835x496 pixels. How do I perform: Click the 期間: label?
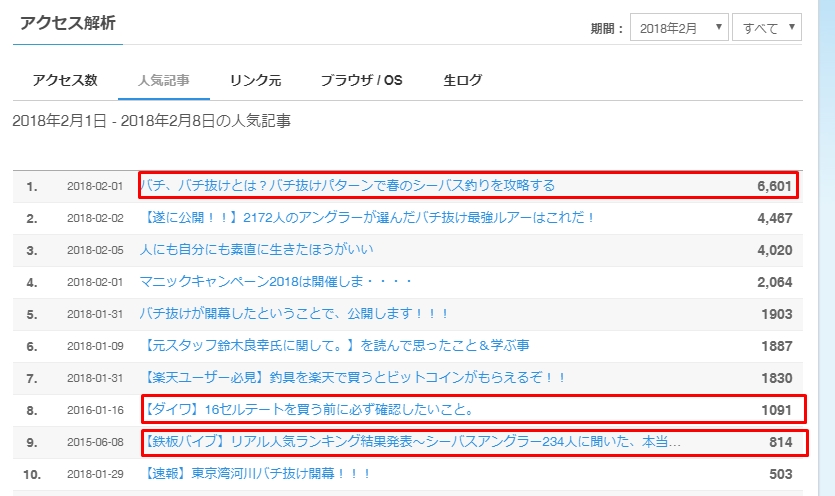pyautogui.click(x=607, y=28)
